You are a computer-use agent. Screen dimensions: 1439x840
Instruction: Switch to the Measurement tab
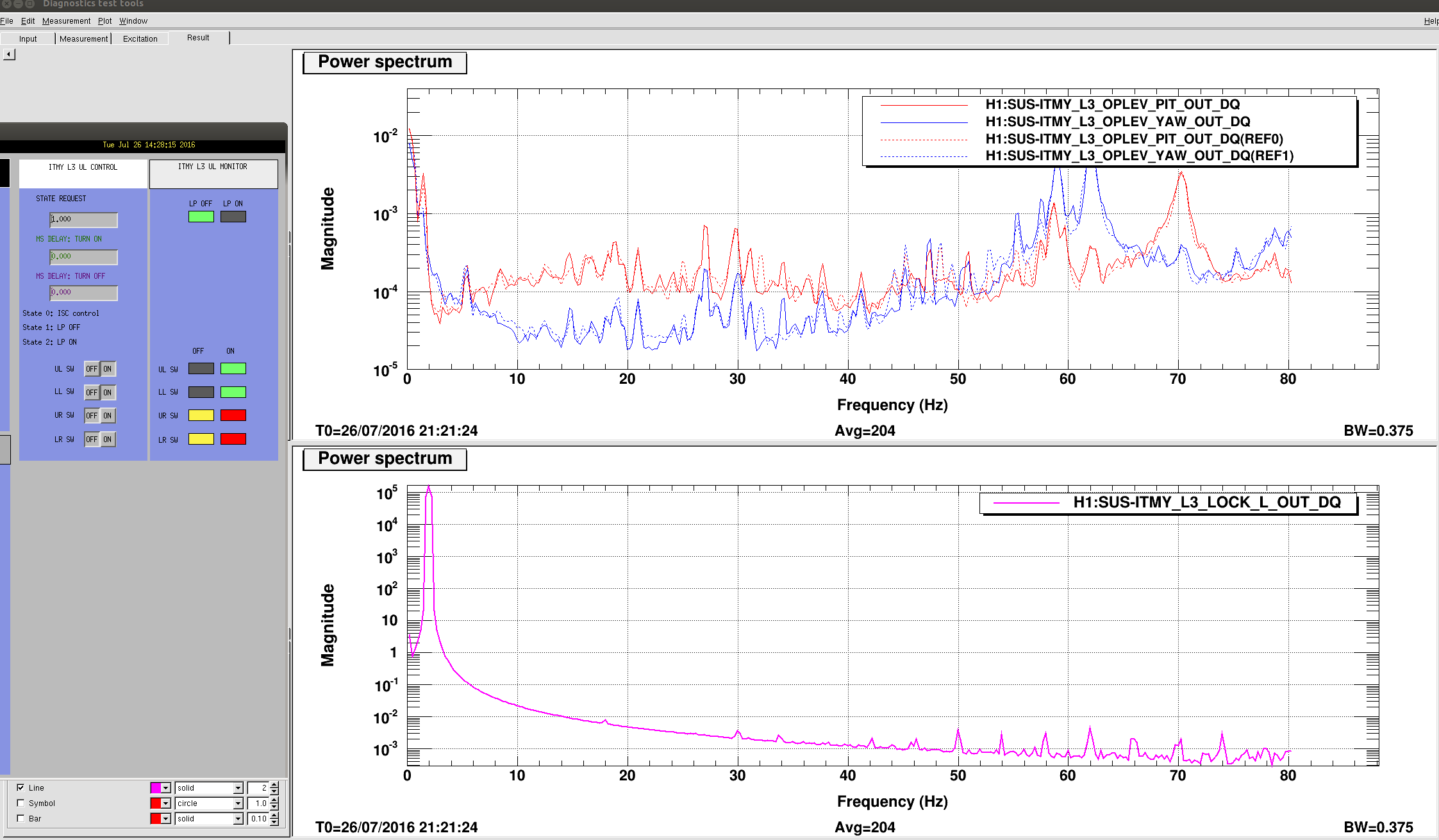[x=83, y=38]
